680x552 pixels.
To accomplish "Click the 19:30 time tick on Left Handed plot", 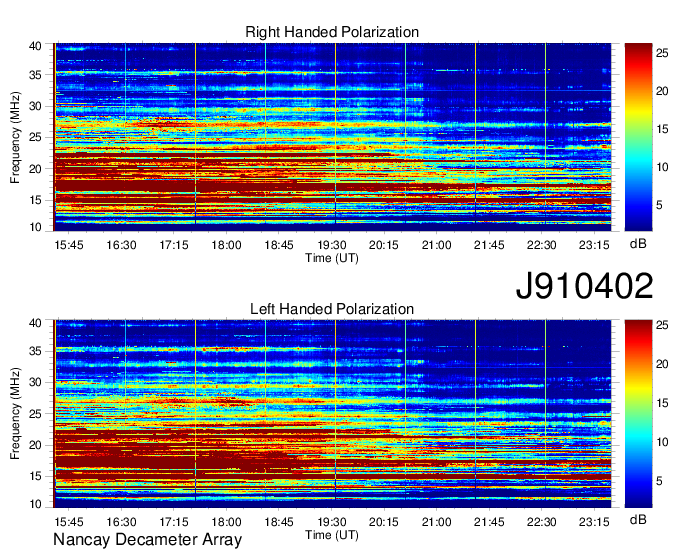I will click(331, 522).
